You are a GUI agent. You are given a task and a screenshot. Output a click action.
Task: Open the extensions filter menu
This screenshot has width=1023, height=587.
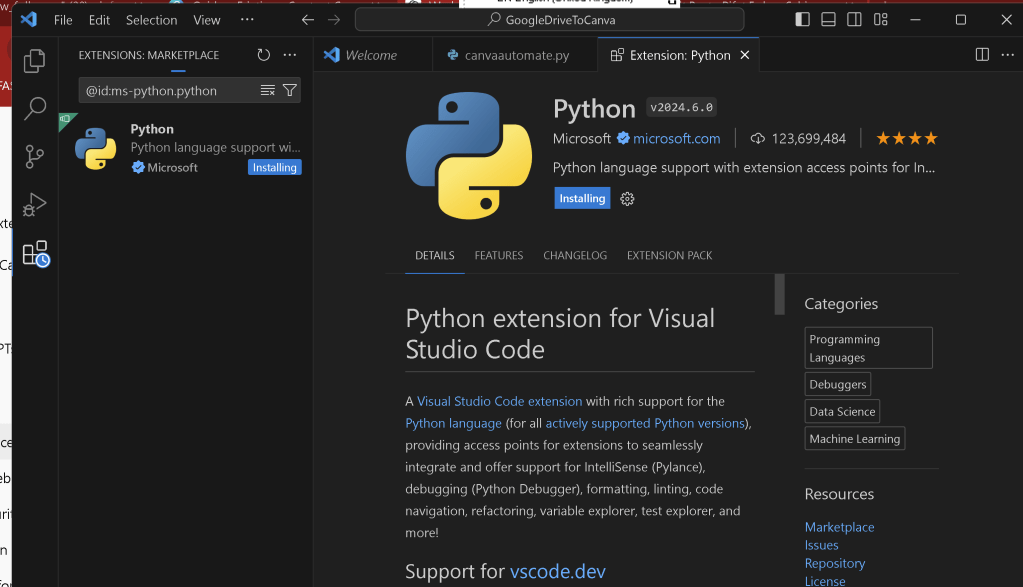(290, 91)
